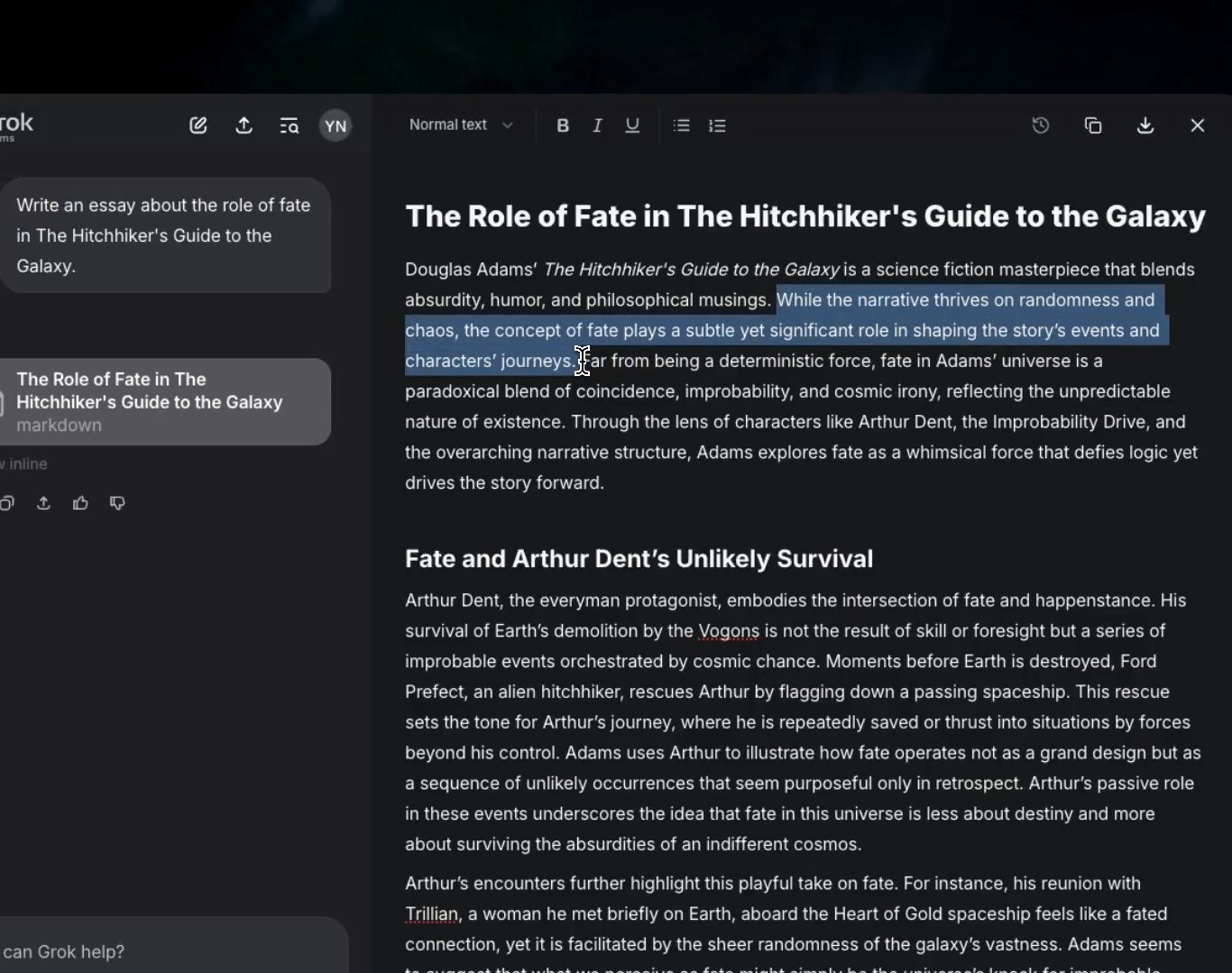Click the 'markdown' label in the card
Screen dimensions: 1232x973
tap(59, 425)
